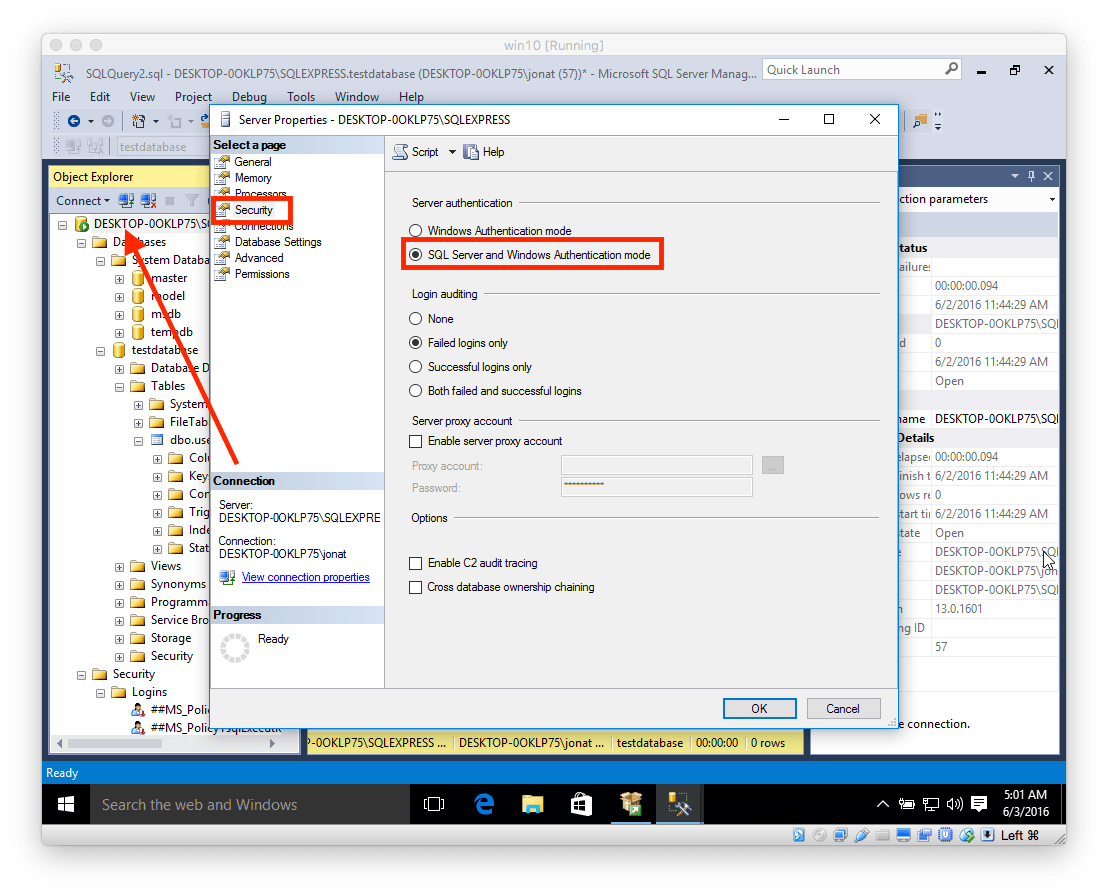The image size is (1108, 895).
Task: Click the Quick Launch magnifier icon
Action: coord(952,69)
